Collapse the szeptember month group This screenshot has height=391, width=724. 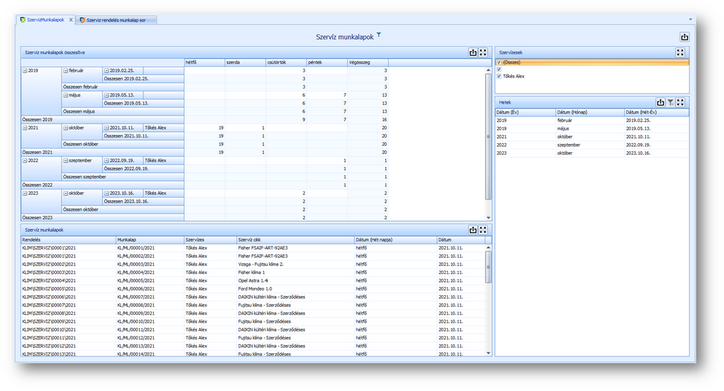pyautogui.click(x=66, y=161)
